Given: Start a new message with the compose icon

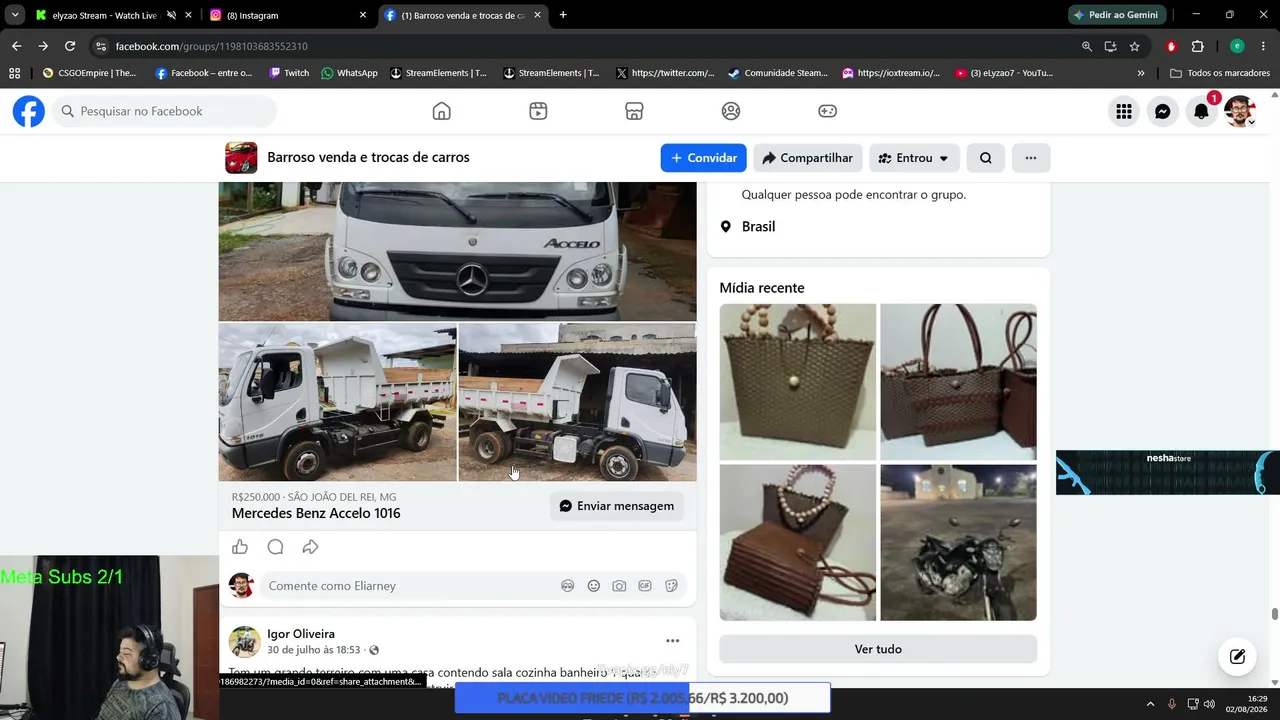Looking at the screenshot, I should click(1237, 657).
